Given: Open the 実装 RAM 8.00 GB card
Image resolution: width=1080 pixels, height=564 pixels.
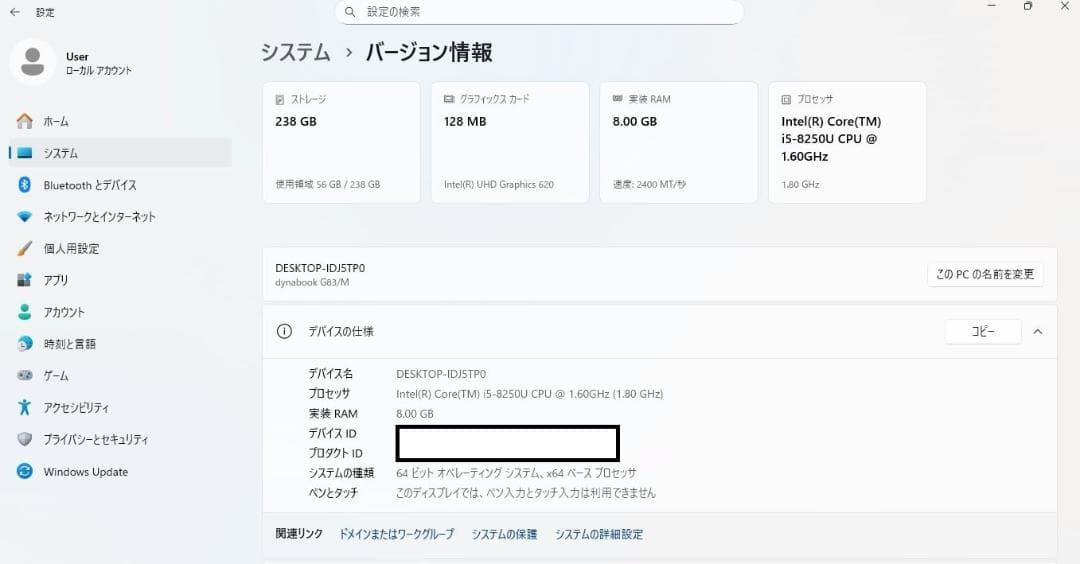Looking at the screenshot, I should pyautogui.click(x=678, y=143).
